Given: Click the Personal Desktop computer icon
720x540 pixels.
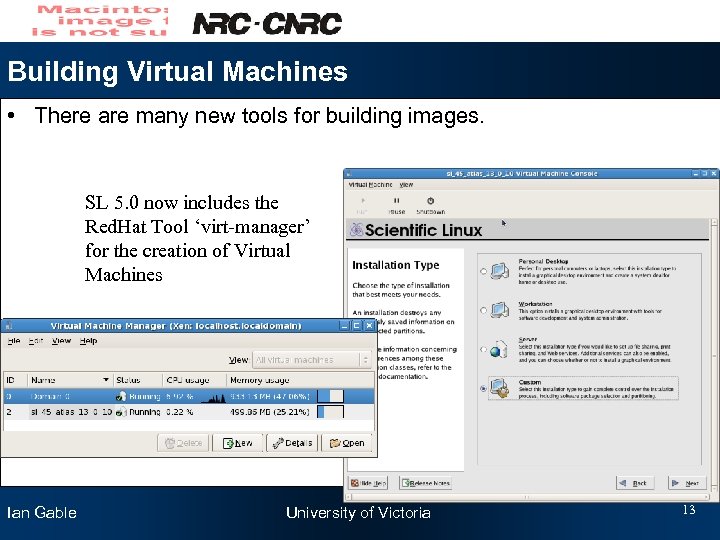Looking at the screenshot, I should 500,271.
